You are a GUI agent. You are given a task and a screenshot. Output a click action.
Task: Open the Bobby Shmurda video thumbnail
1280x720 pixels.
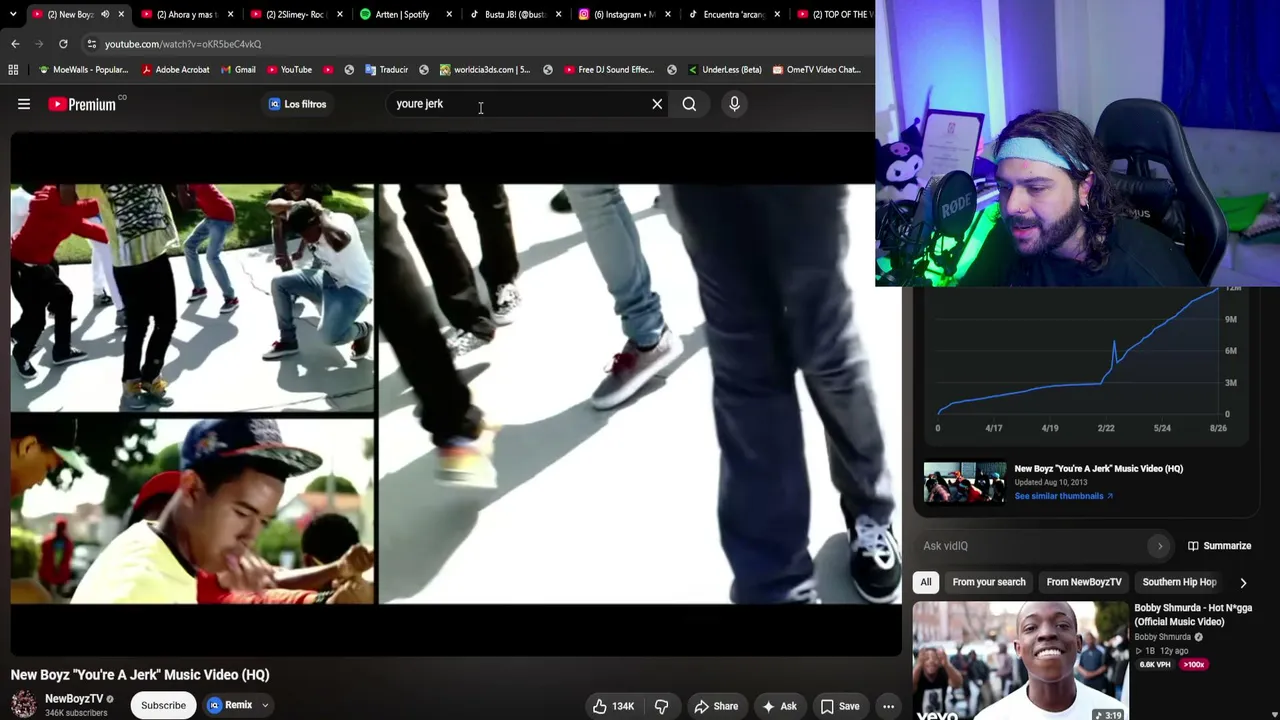point(1020,661)
